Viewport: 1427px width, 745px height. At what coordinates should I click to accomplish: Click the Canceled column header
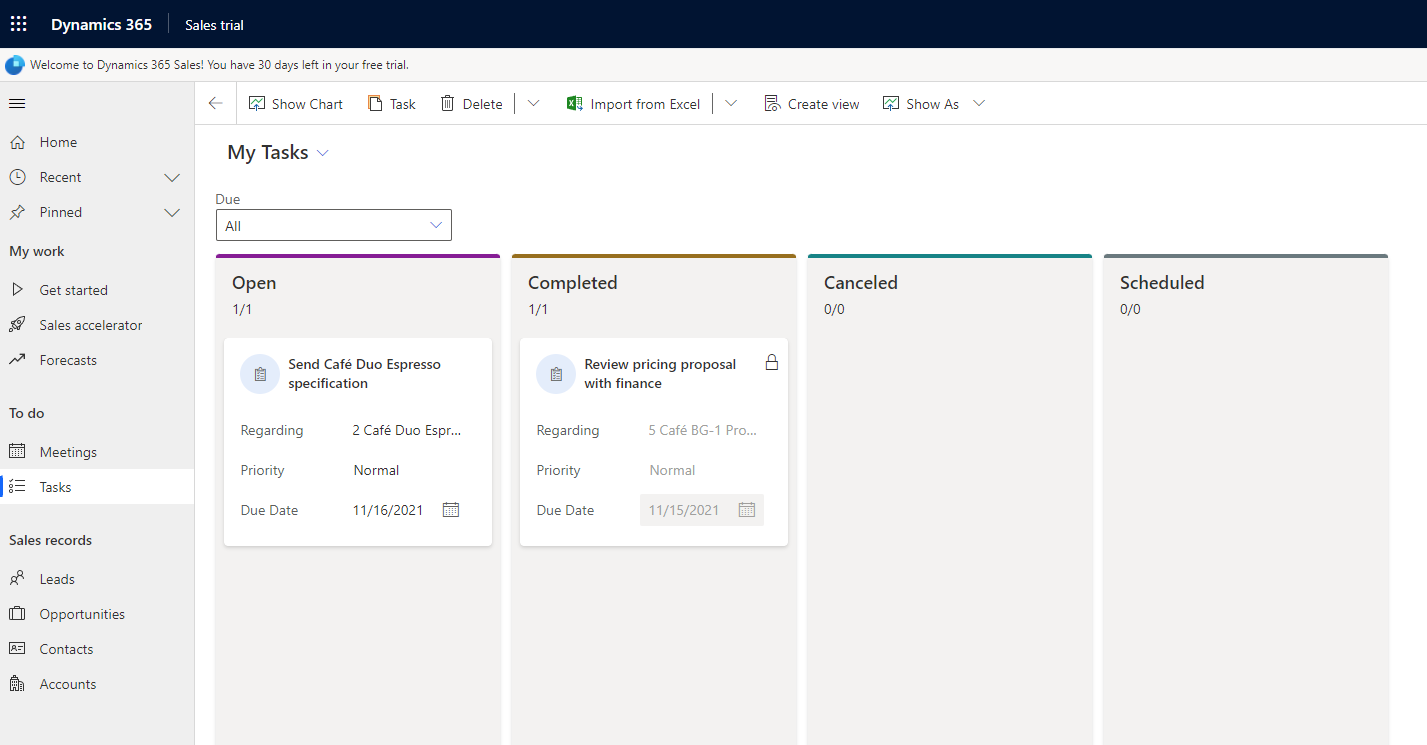pos(861,283)
